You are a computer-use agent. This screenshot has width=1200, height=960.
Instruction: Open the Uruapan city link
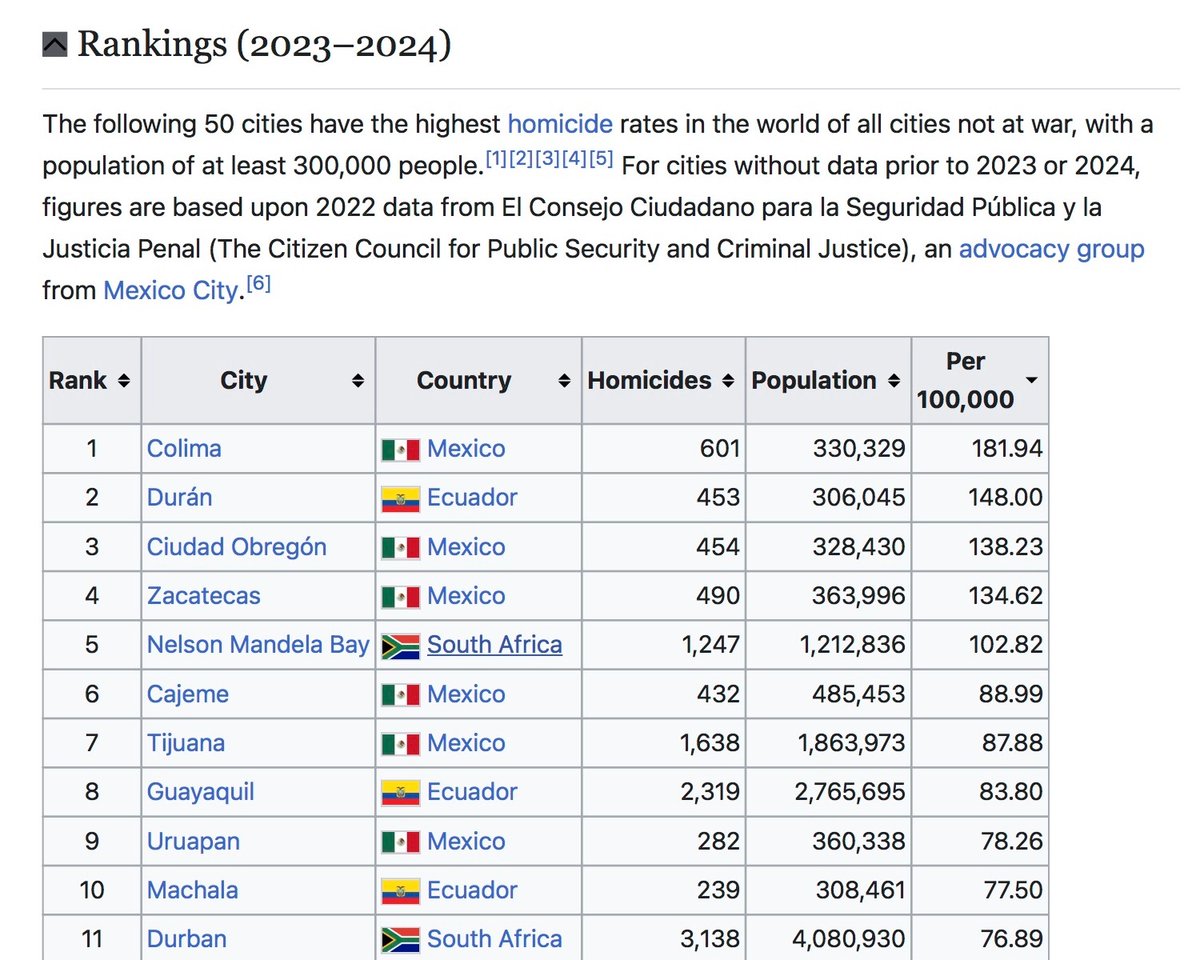193,841
